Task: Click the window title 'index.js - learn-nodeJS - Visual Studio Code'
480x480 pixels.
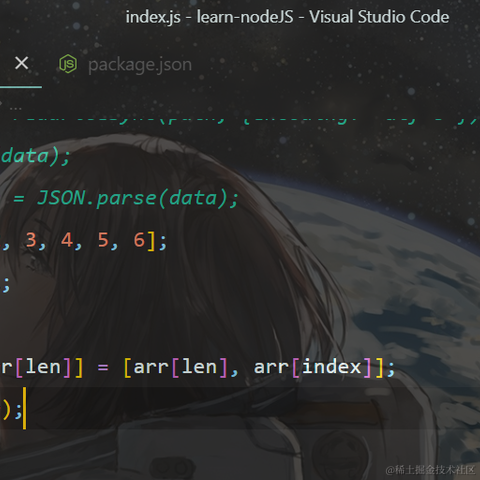Action: pyautogui.click(x=287, y=17)
